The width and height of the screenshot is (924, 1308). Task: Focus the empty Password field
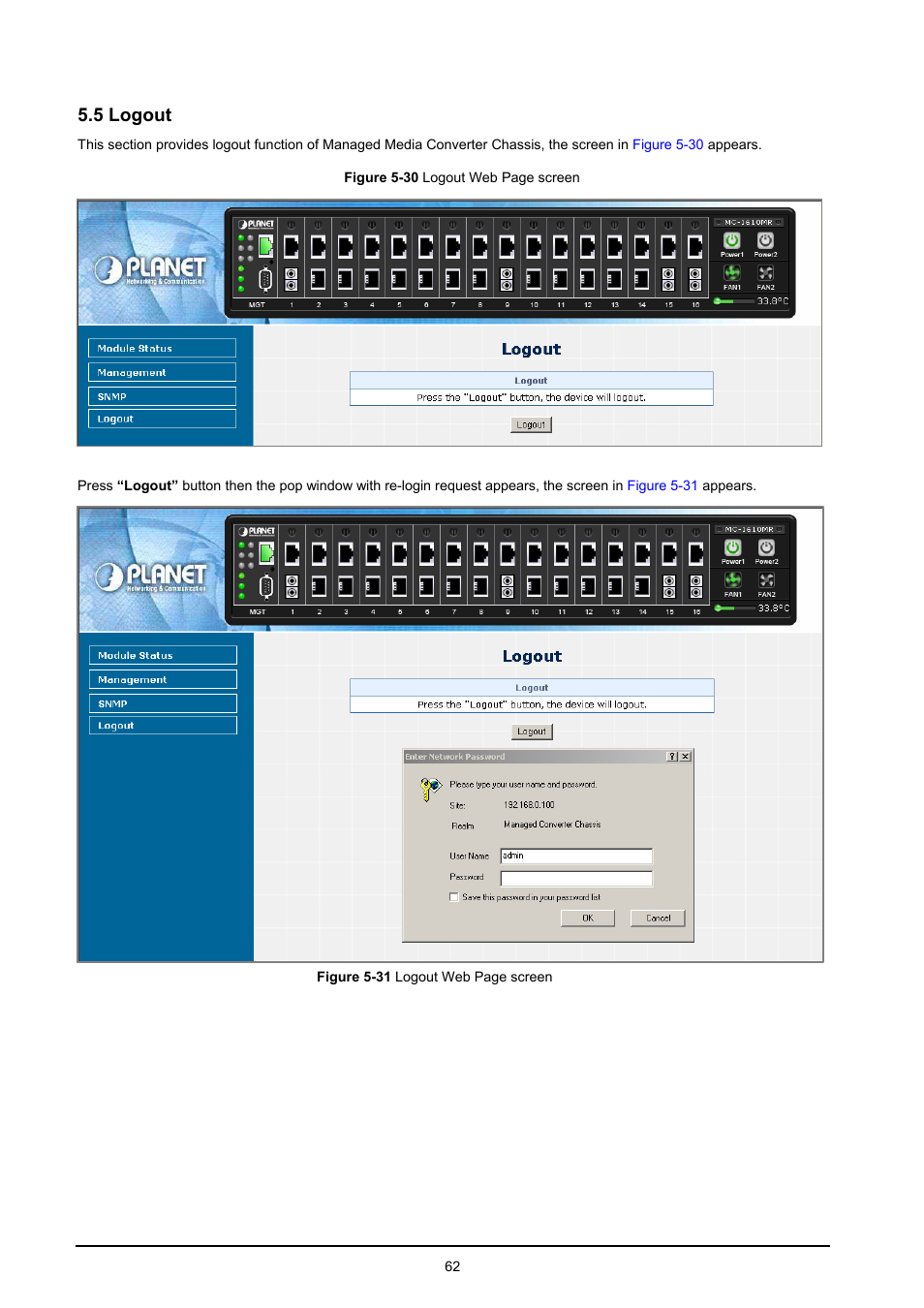576,878
